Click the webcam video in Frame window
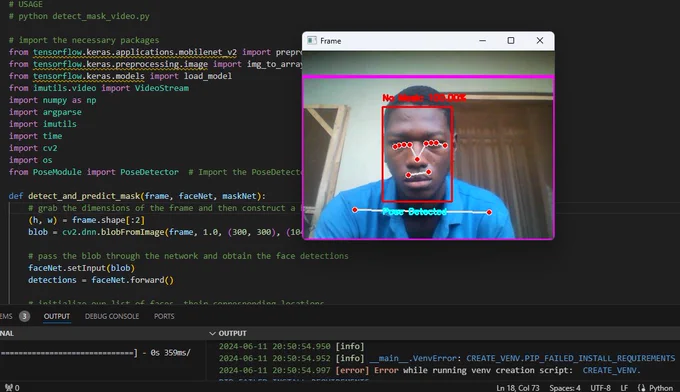This screenshot has height=392, width=680. [x=428, y=145]
